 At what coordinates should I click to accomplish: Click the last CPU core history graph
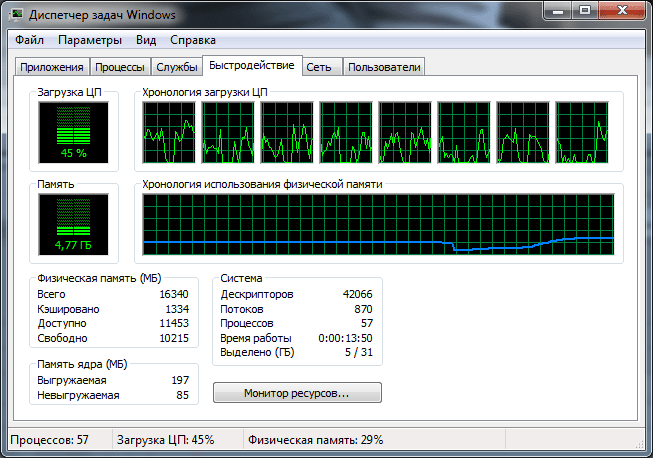click(x=582, y=132)
